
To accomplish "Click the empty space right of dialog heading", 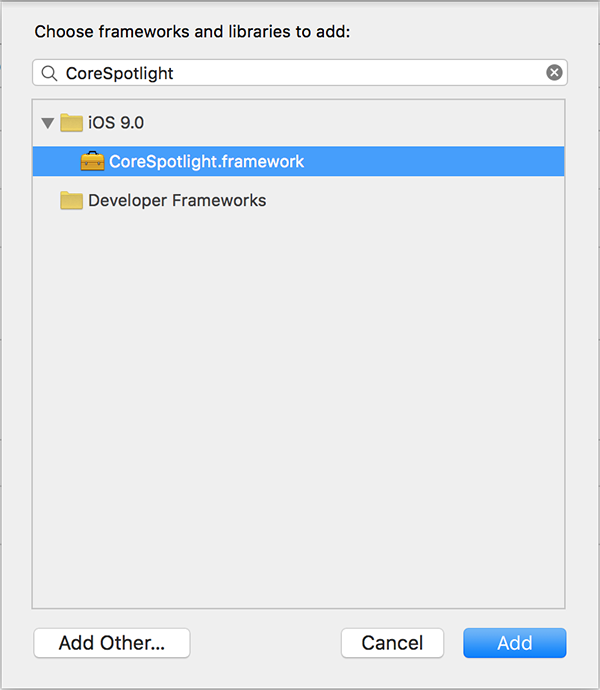I will pyautogui.click(x=470, y=31).
